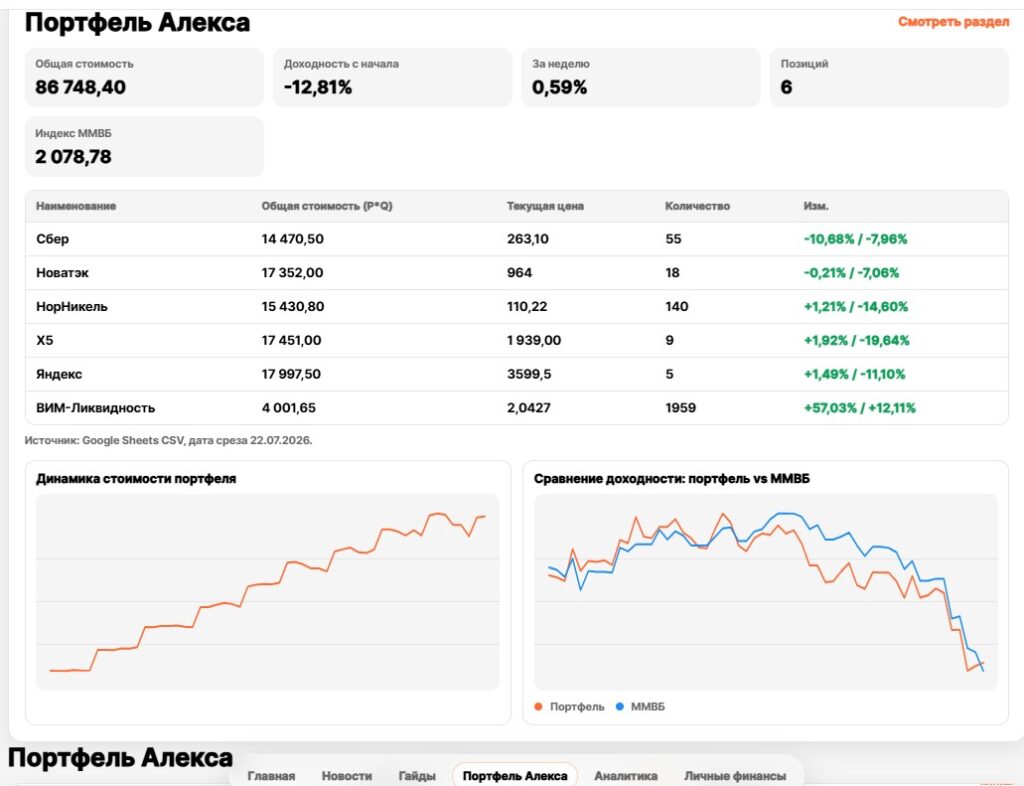1024x786 pixels.
Task: Select the Яндекс position row
Action: [517, 374]
